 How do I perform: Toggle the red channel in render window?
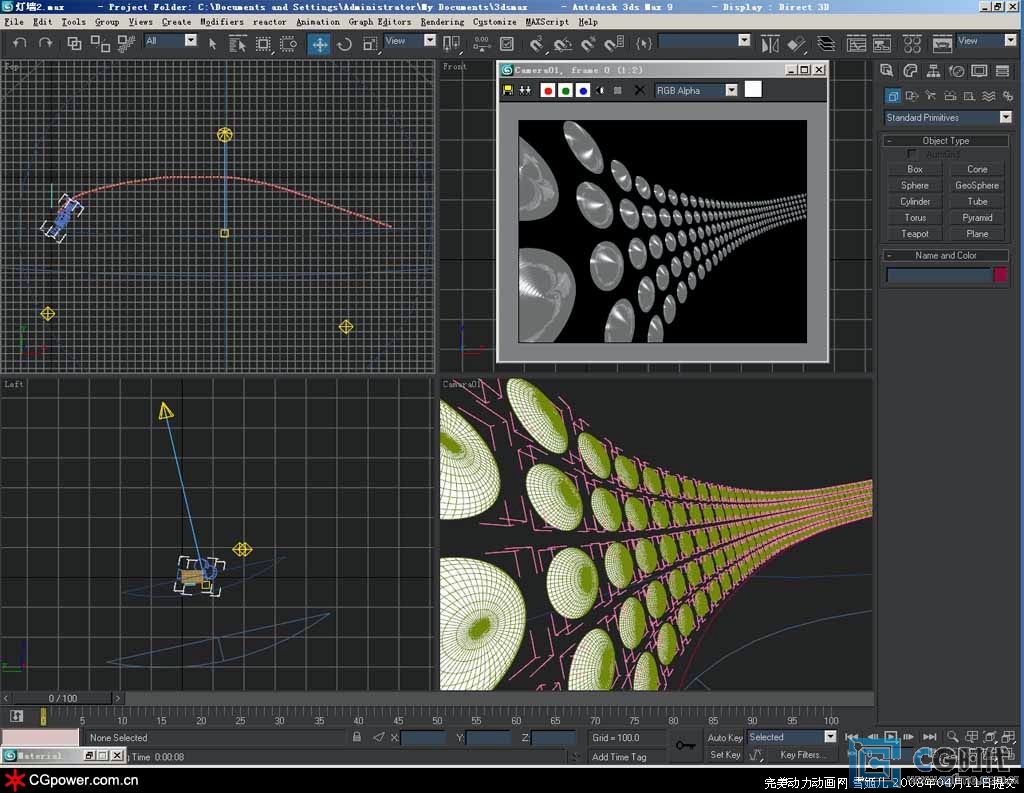click(x=548, y=91)
